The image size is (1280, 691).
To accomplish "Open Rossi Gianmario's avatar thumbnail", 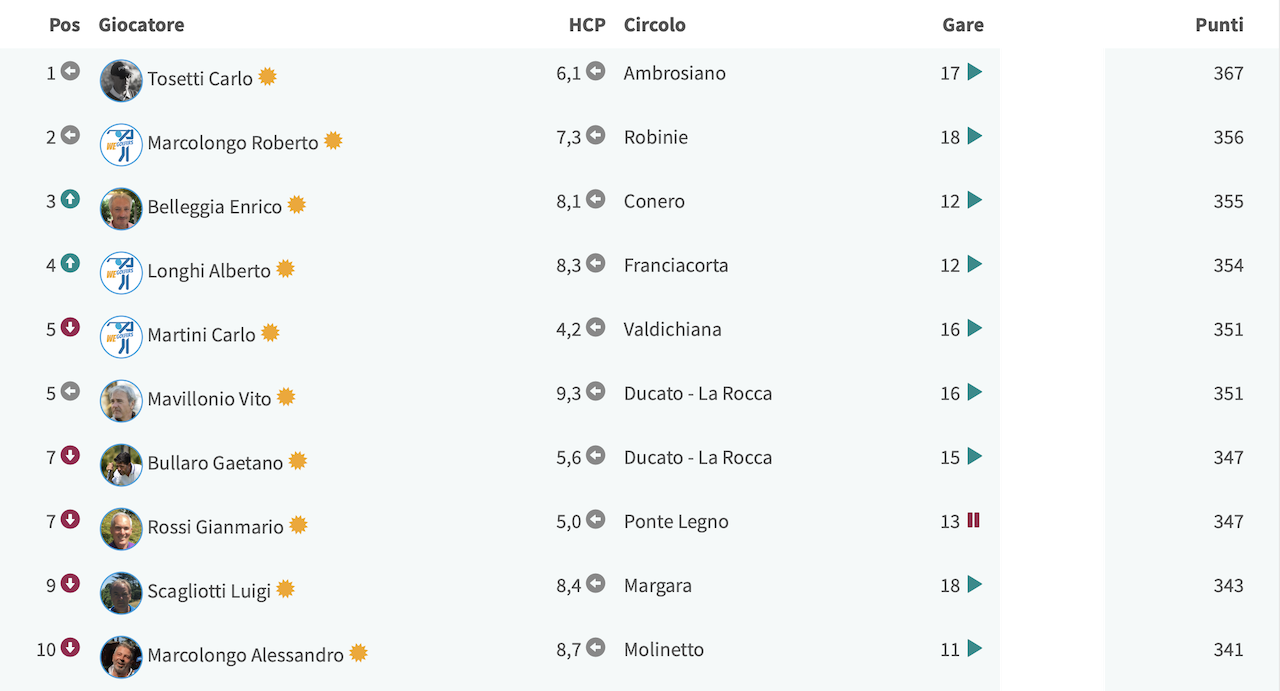I will click(x=121, y=529).
